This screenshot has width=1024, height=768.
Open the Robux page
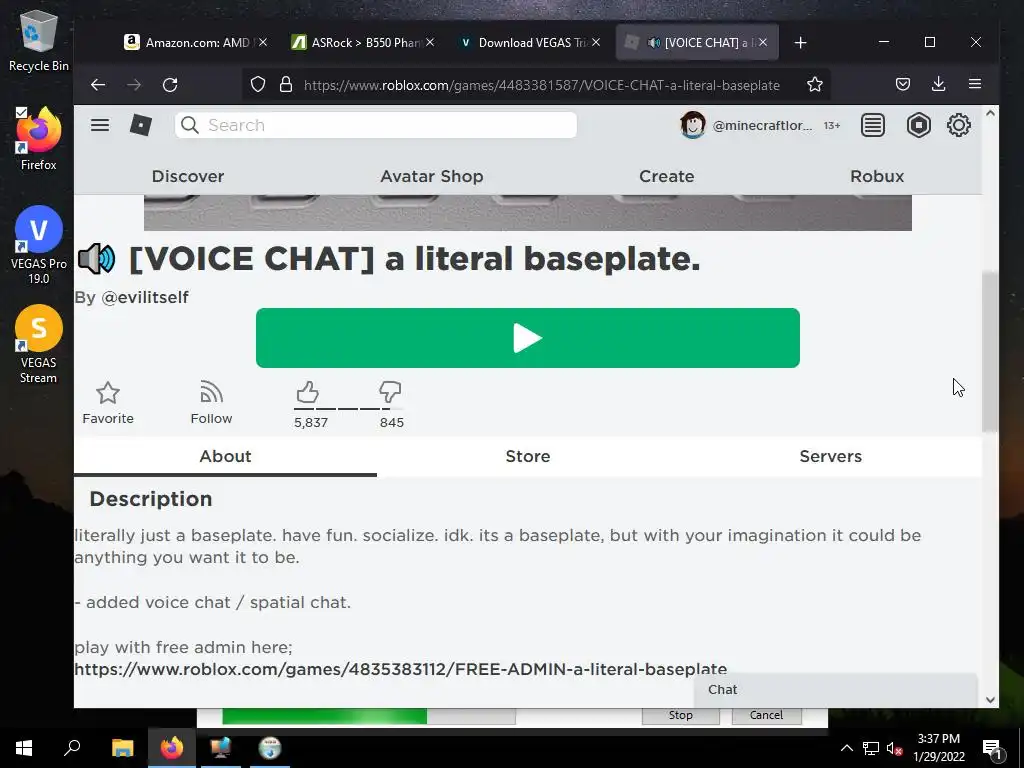pyautogui.click(x=877, y=176)
